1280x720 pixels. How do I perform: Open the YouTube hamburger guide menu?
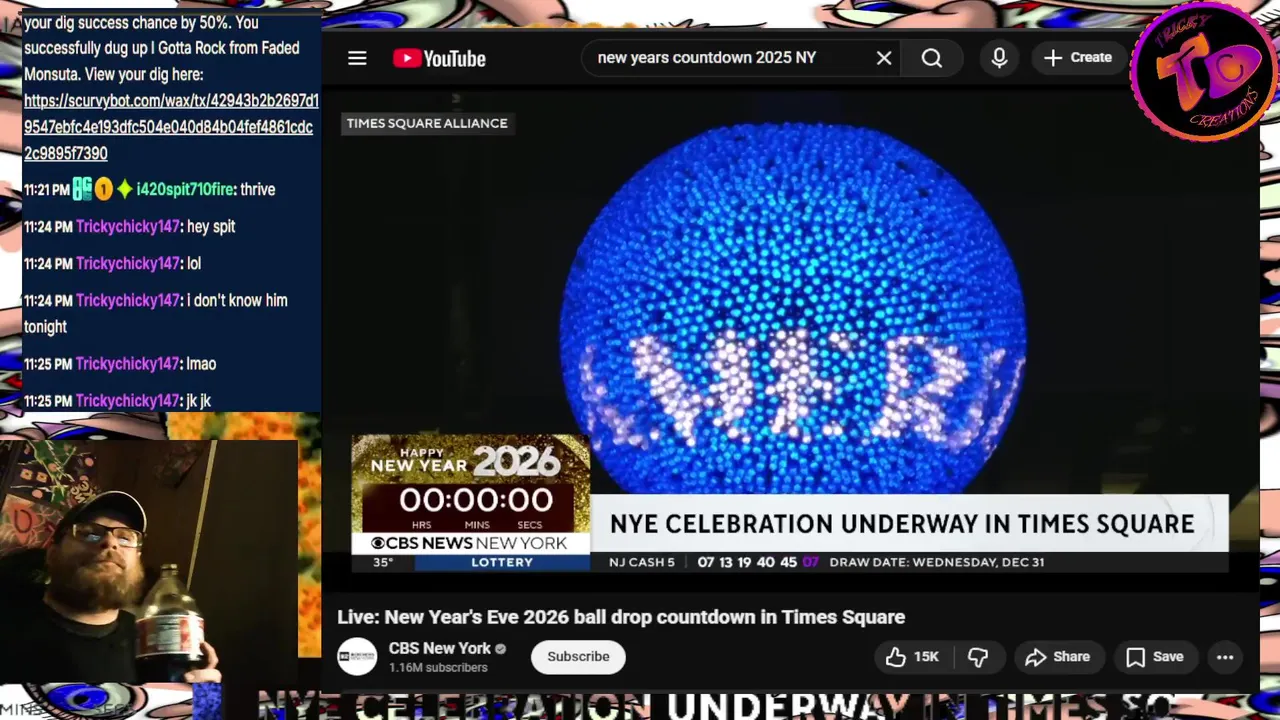357,58
